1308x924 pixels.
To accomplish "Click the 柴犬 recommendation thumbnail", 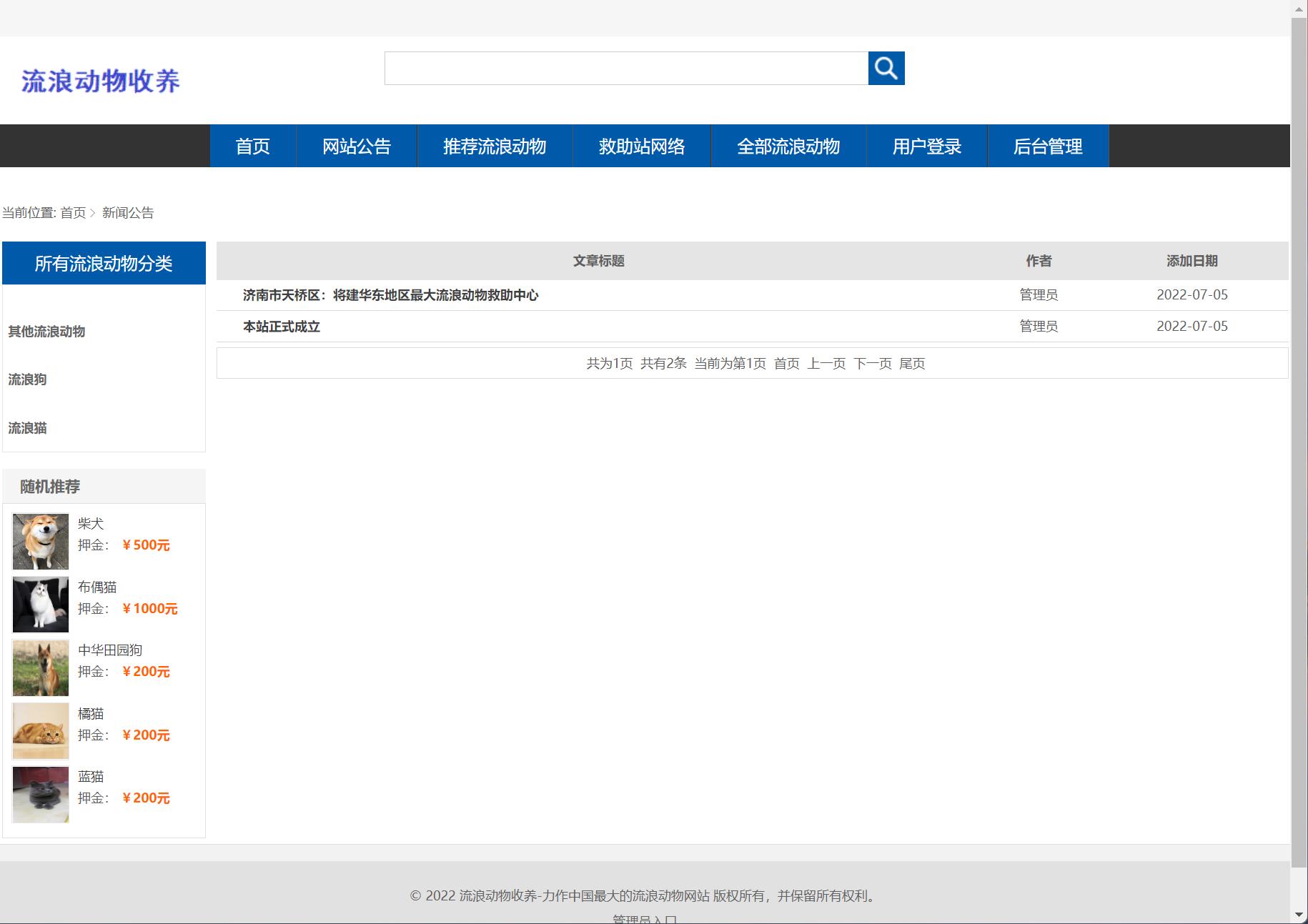I will point(40,541).
